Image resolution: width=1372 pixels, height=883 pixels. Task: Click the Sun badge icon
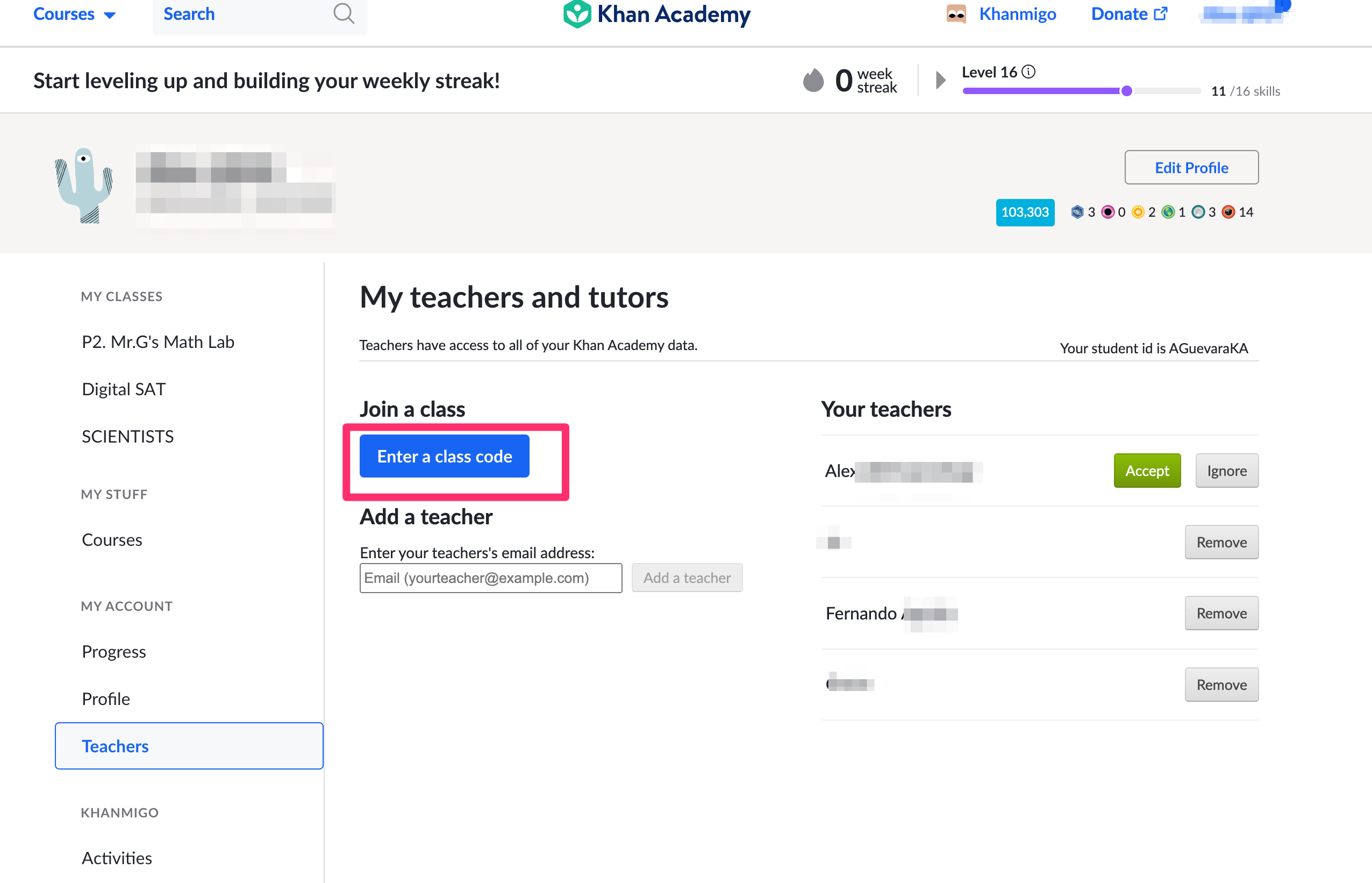[x=1138, y=213]
